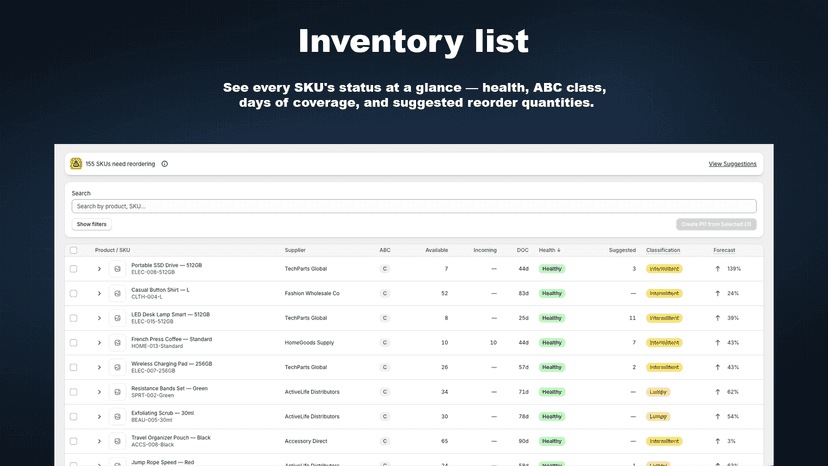The image size is (828, 466).
Task: Click the forecast up arrow showing 139%
Action: click(718, 269)
